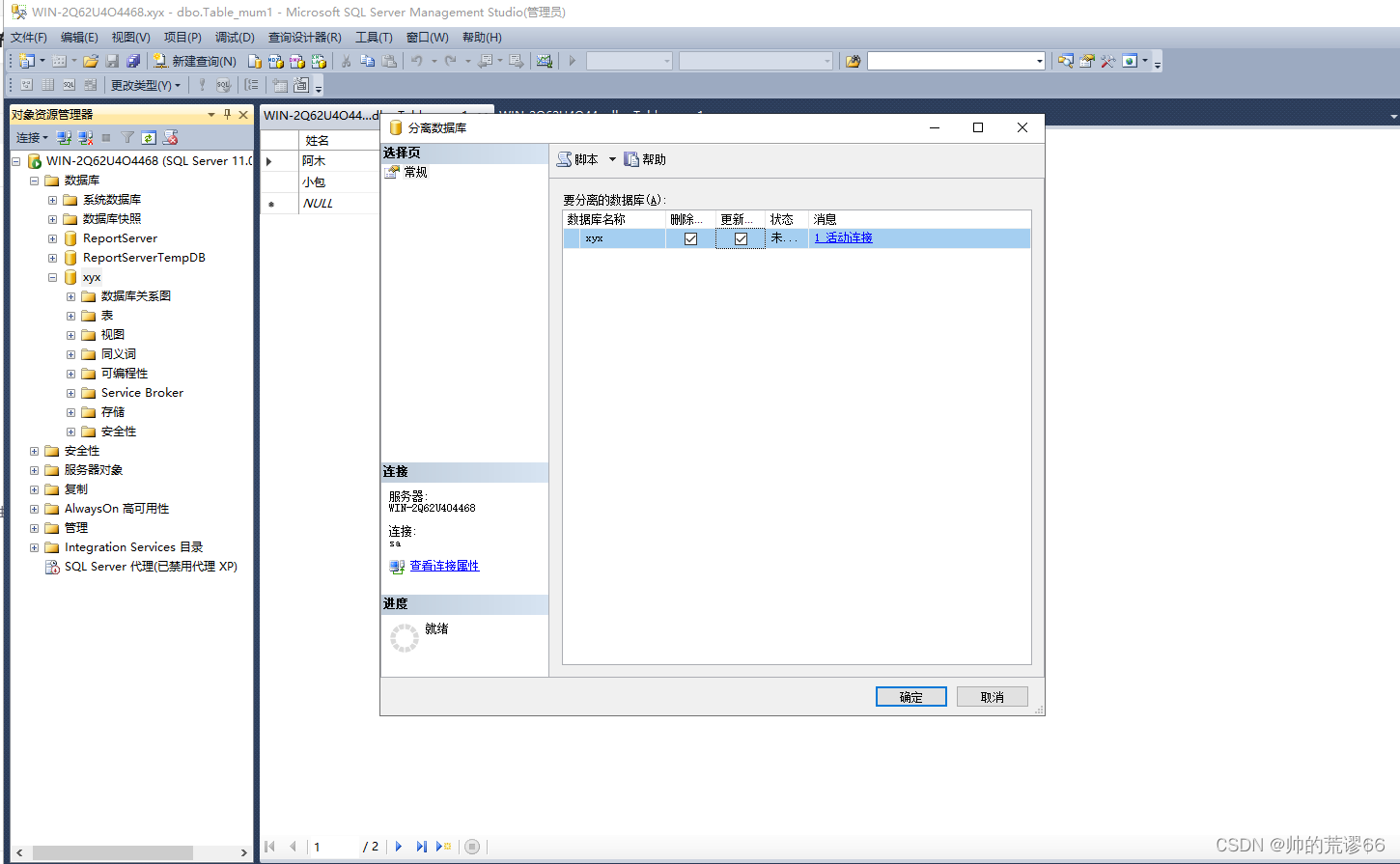Click the Save icon on the toolbar

click(x=114, y=61)
